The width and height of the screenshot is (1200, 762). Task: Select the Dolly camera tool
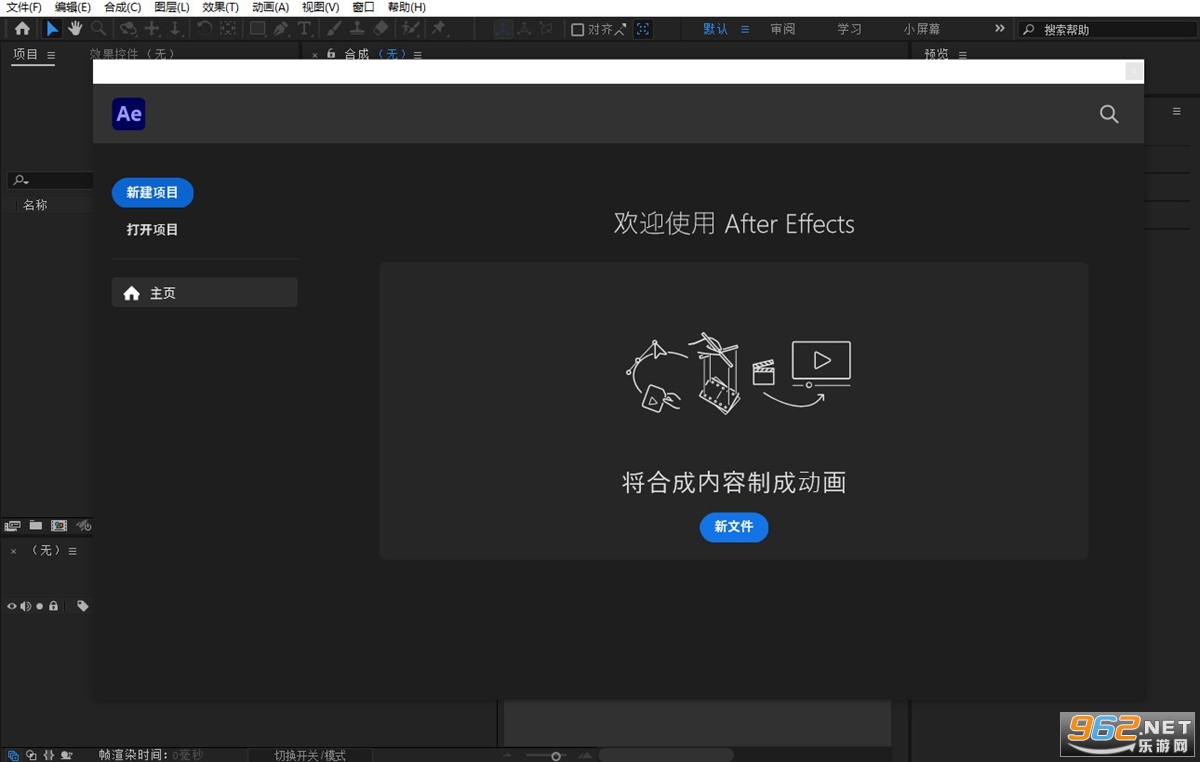175,29
